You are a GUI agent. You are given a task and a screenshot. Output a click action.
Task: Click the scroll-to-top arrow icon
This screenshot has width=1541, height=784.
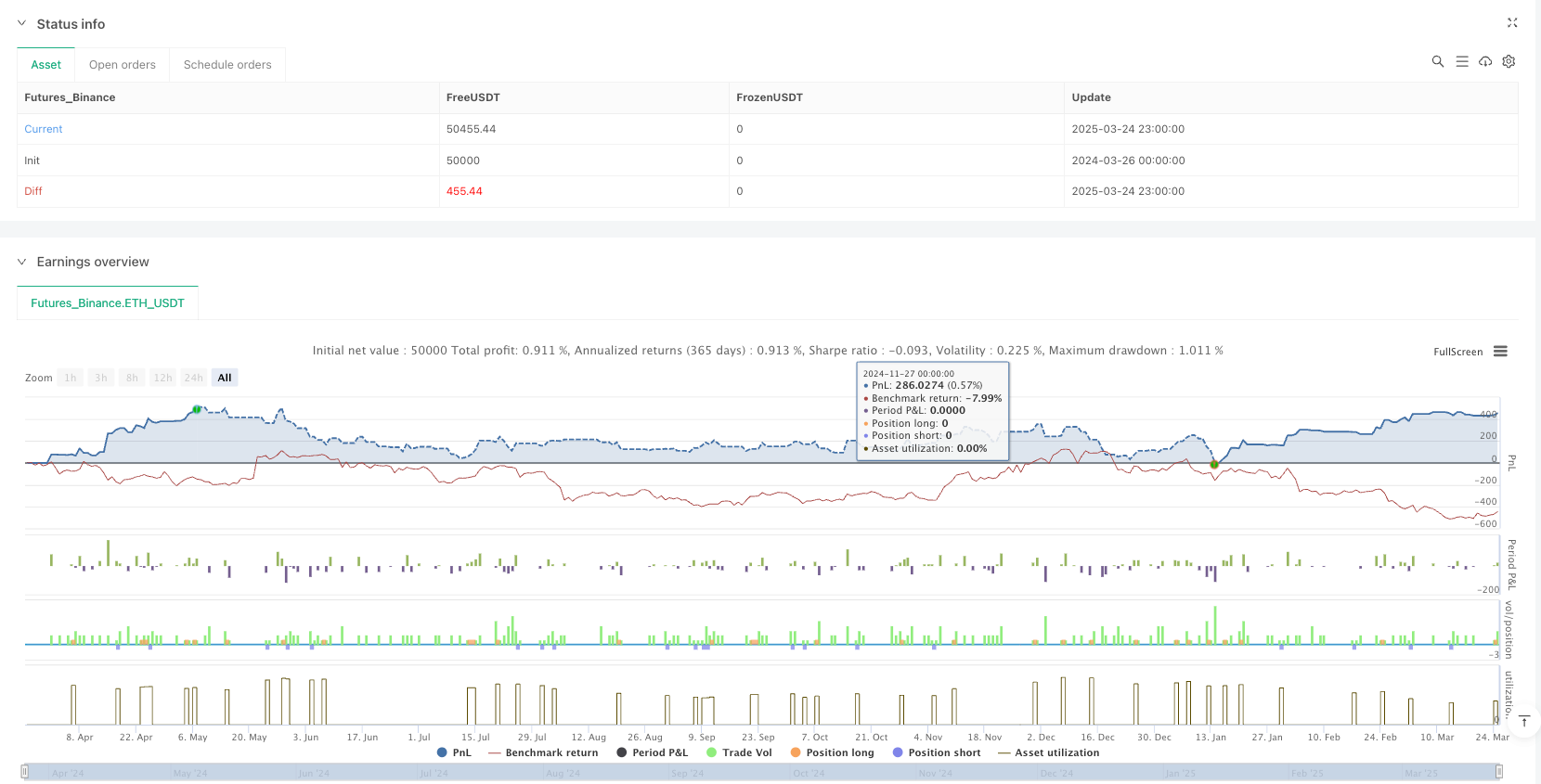click(1523, 721)
